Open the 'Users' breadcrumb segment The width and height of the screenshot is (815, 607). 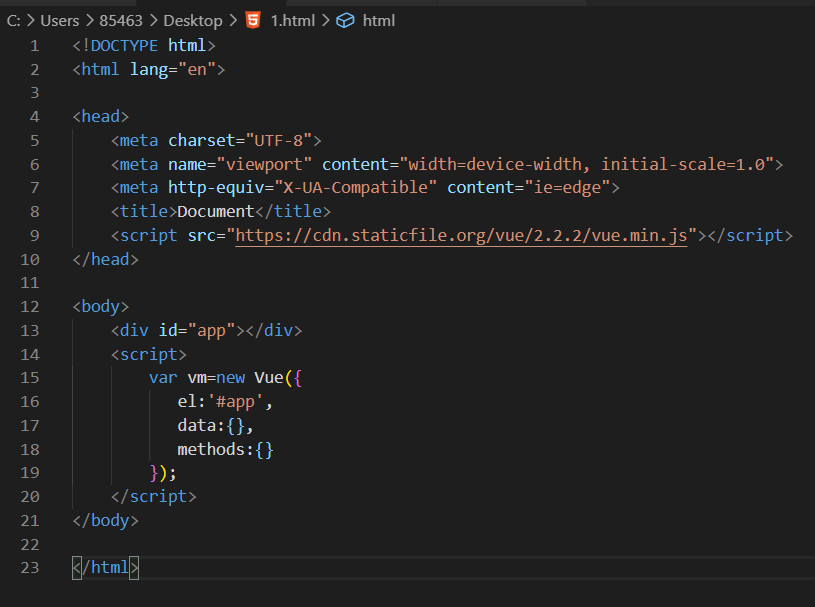60,20
